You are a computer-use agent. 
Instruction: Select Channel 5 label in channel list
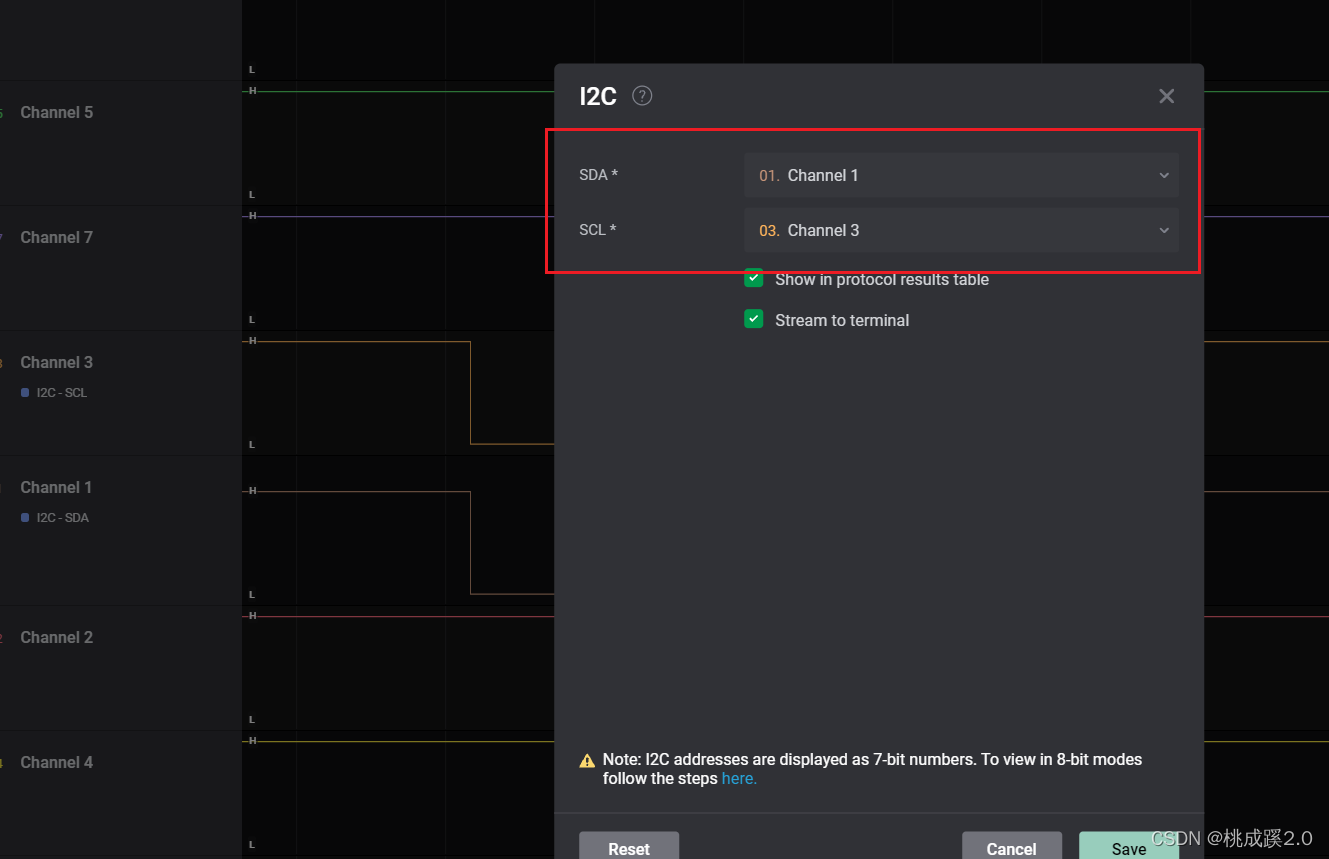(x=57, y=112)
